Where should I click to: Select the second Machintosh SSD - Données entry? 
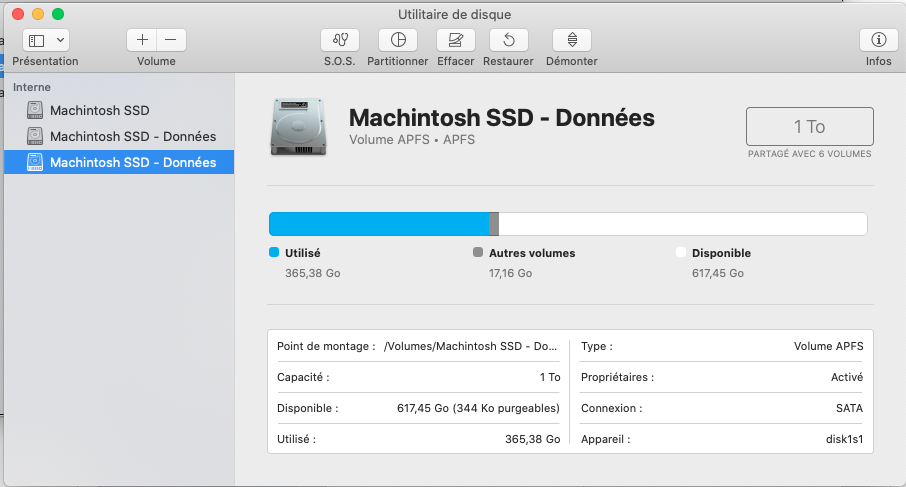click(x=132, y=136)
